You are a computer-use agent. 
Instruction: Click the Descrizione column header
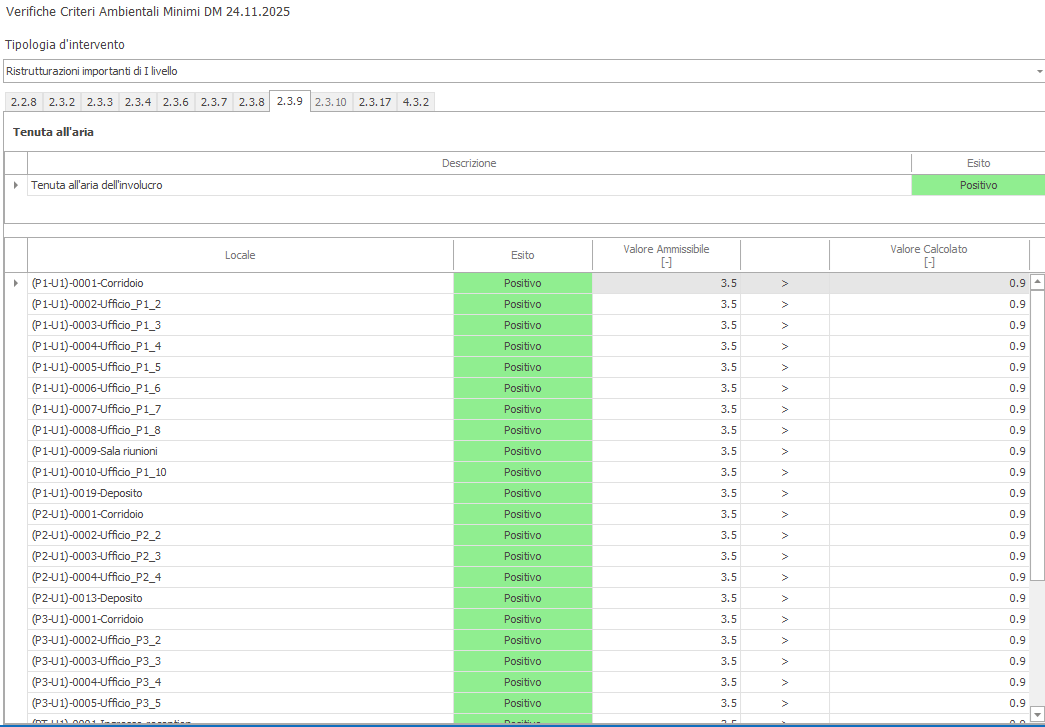point(469,163)
